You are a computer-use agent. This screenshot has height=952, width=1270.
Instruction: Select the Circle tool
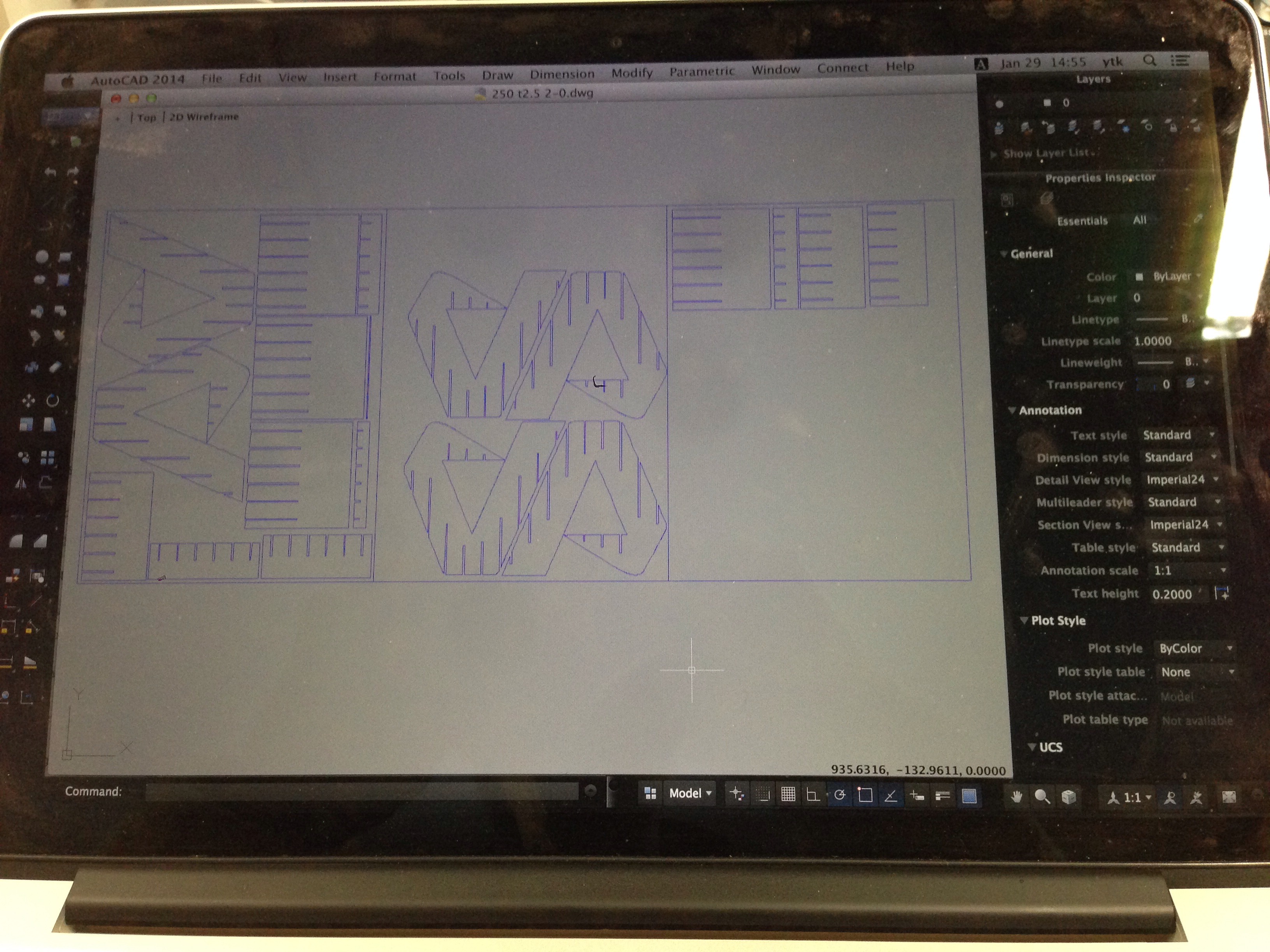pos(42,257)
